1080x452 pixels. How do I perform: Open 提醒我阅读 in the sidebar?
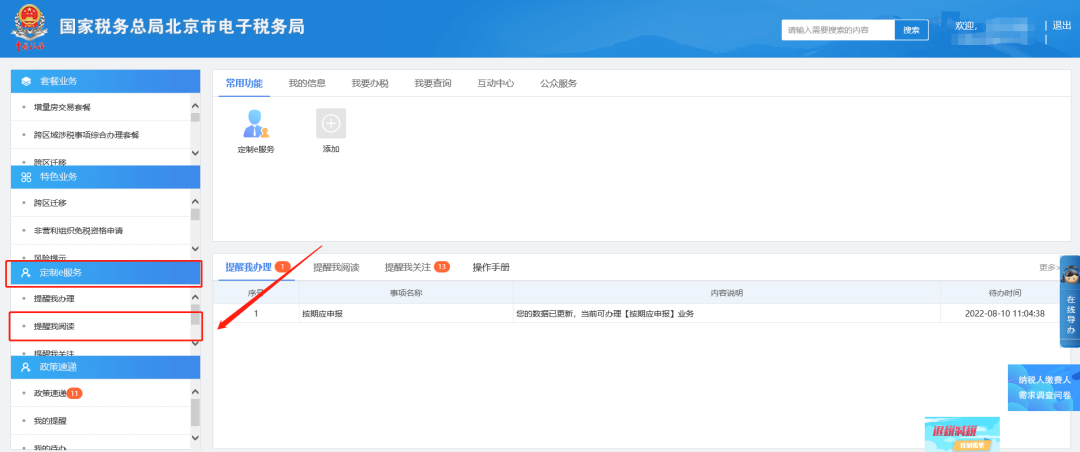(x=54, y=326)
